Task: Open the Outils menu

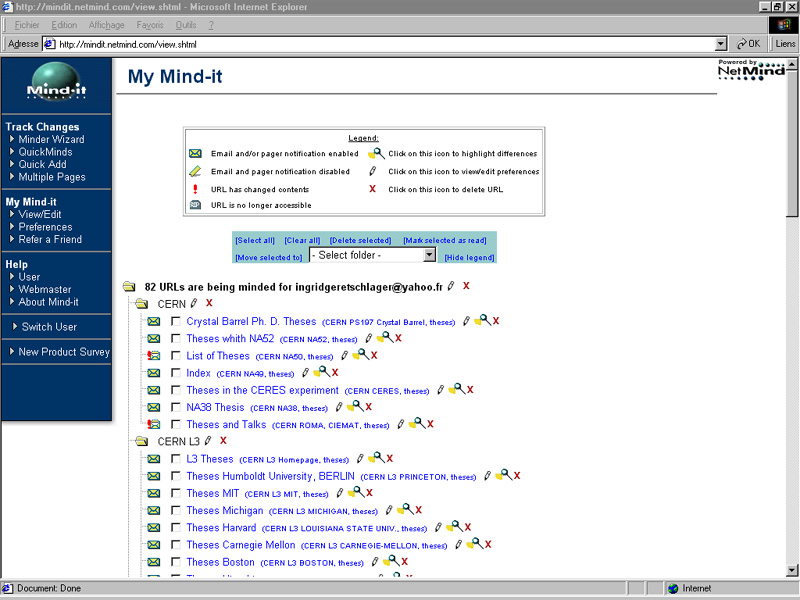Action: tap(186, 25)
